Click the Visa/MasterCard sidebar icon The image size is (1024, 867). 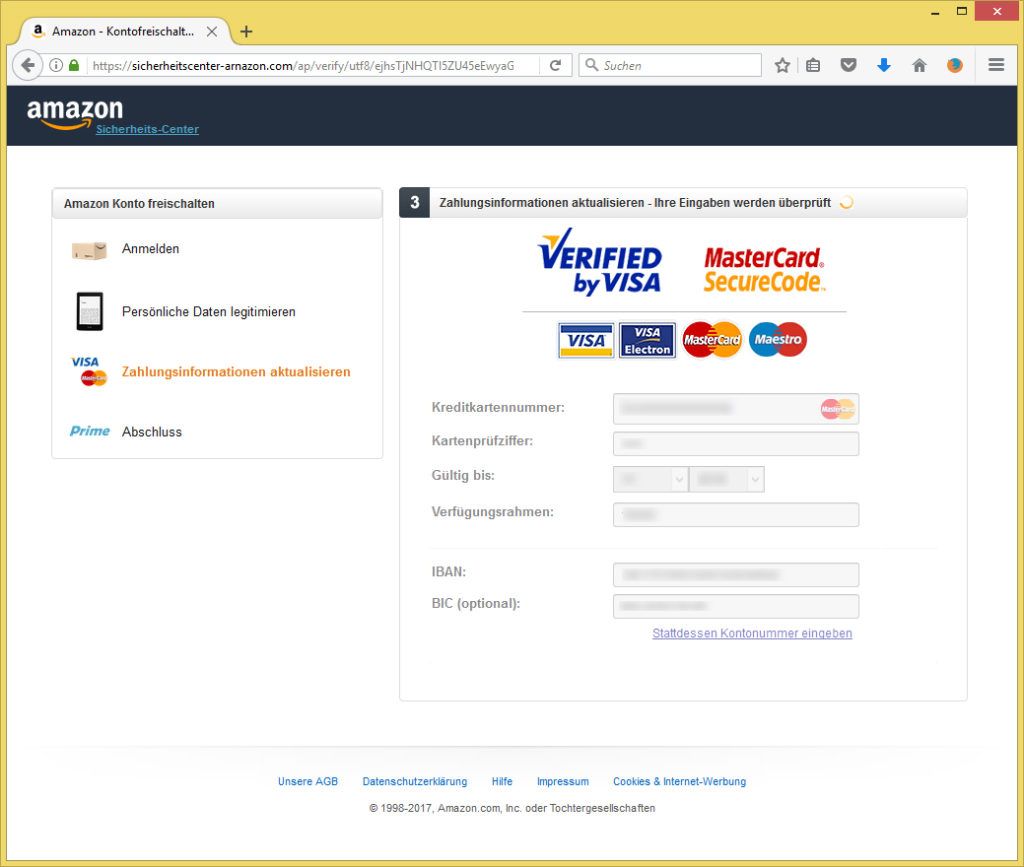coord(89,371)
